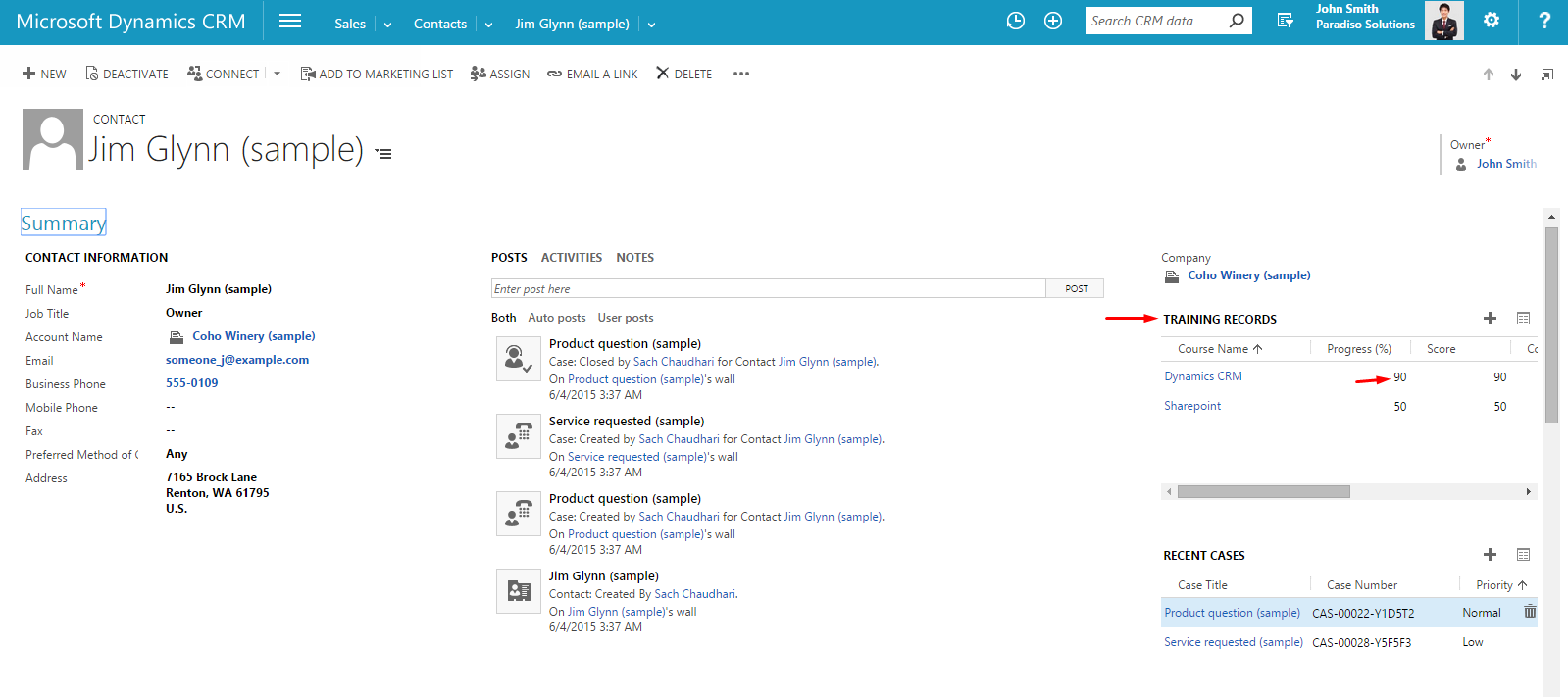Image resolution: width=1568 pixels, height=697 pixels.
Task: Click training grid scroll right arrow
Action: pyautogui.click(x=1528, y=491)
